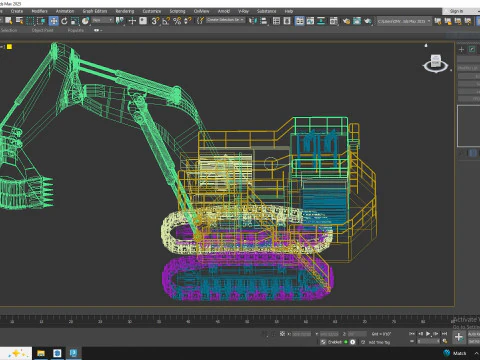480x360 pixels.
Task: Click the Align tool icon
Action: [x=264, y=21]
